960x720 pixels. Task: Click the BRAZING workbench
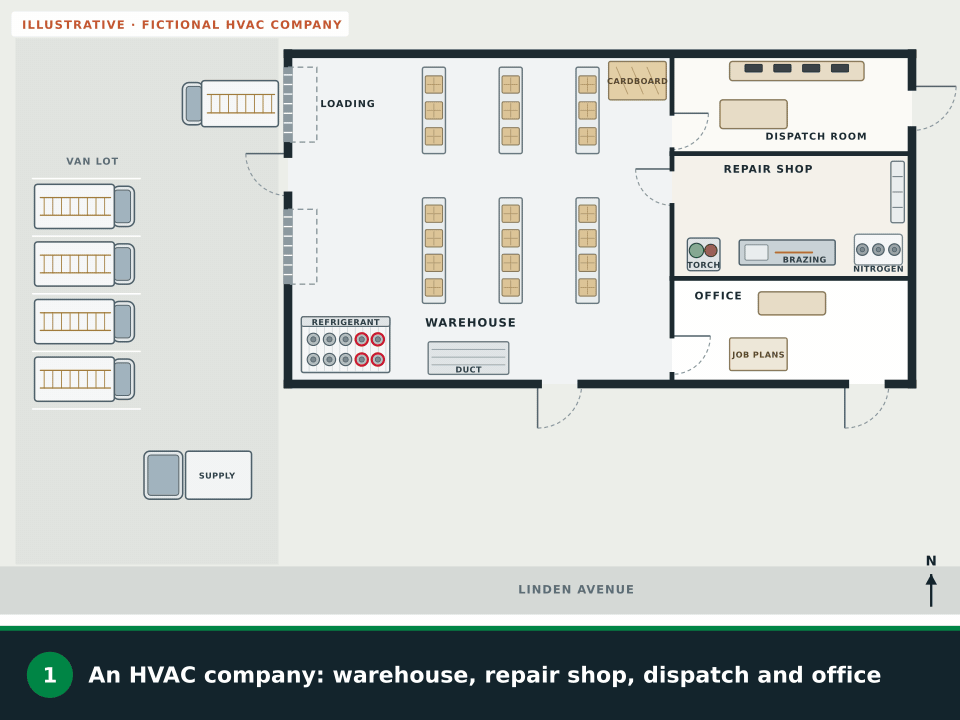point(787,252)
